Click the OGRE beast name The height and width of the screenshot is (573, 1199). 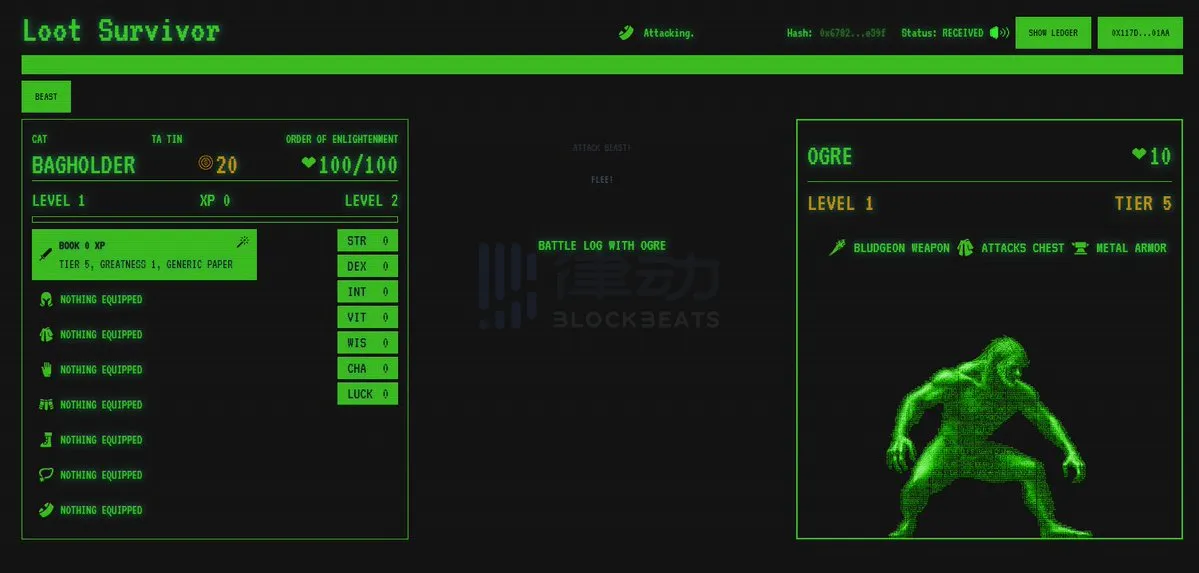tap(830, 157)
